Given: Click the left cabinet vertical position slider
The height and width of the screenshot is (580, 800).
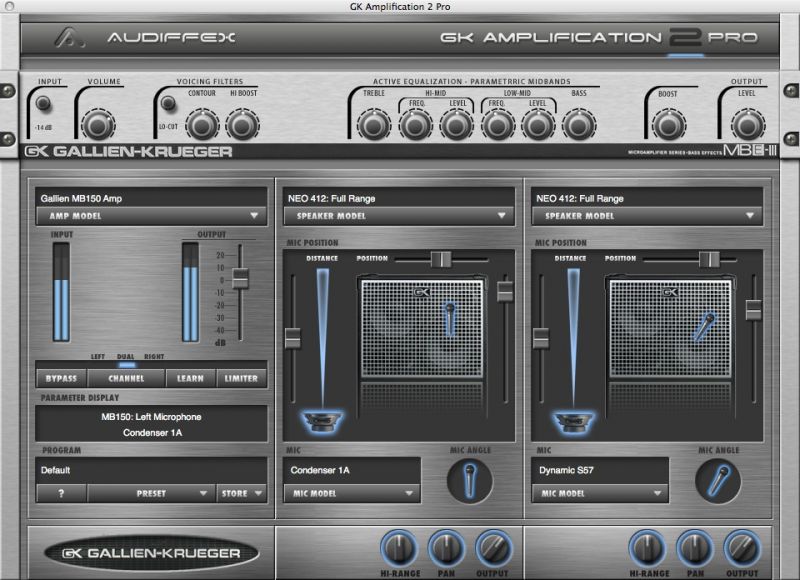Looking at the screenshot, I should click(x=505, y=291).
